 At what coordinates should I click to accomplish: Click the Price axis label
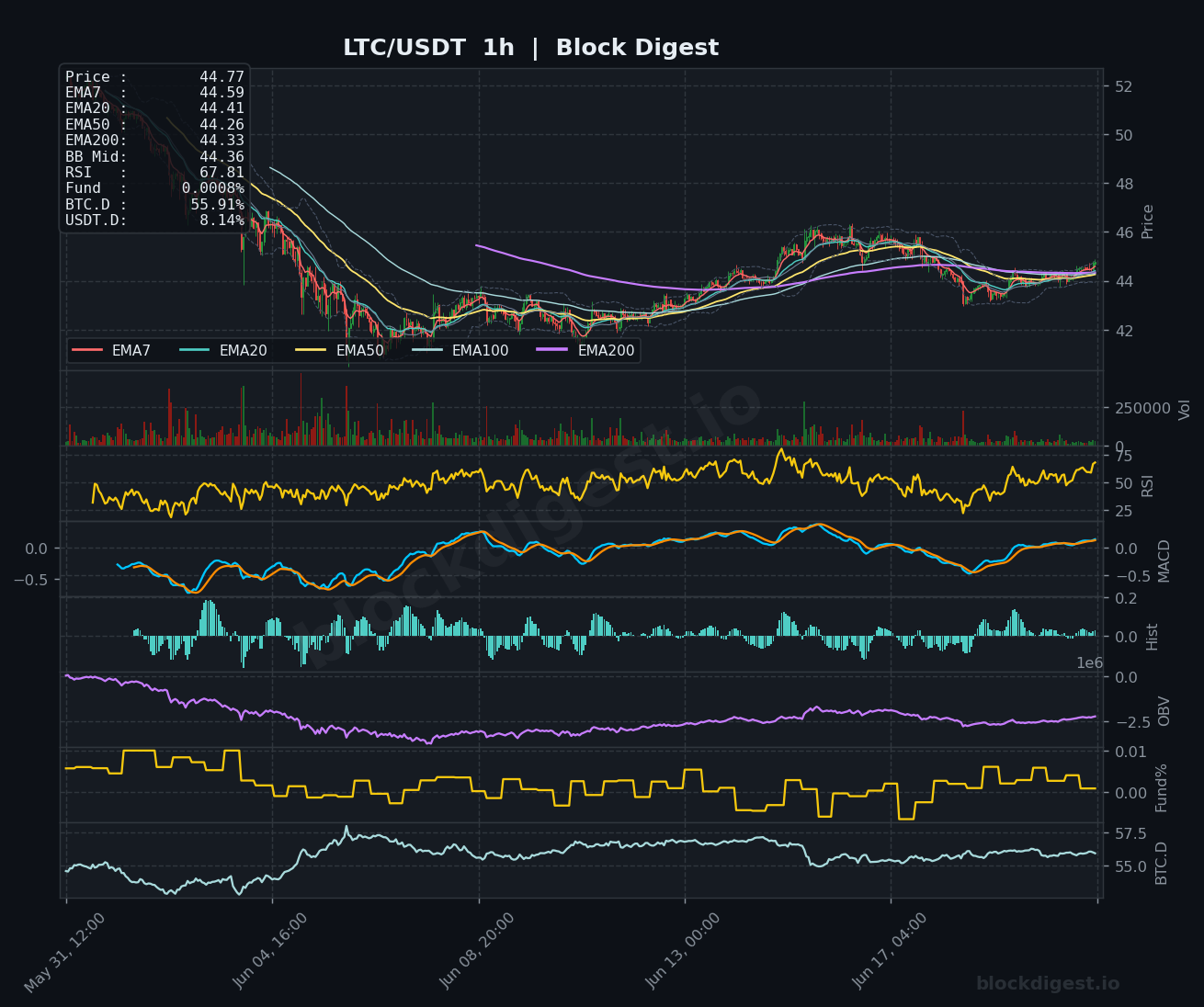click(1147, 221)
